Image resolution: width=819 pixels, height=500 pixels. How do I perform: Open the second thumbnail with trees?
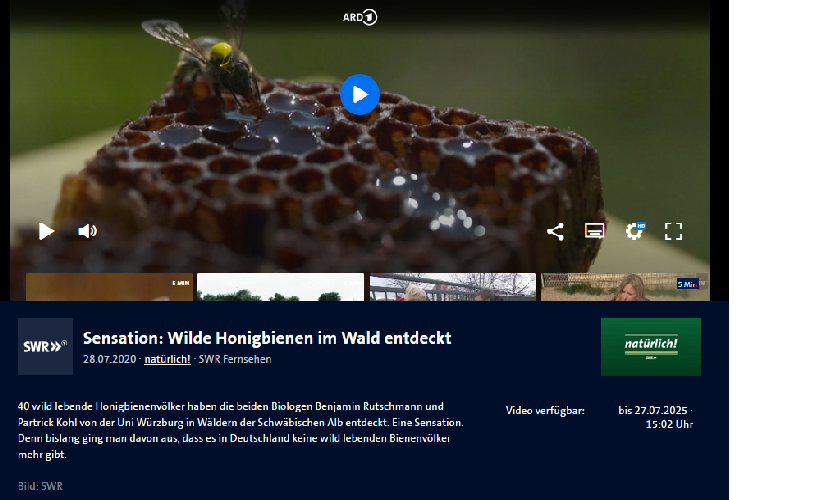click(x=280, y=287)
